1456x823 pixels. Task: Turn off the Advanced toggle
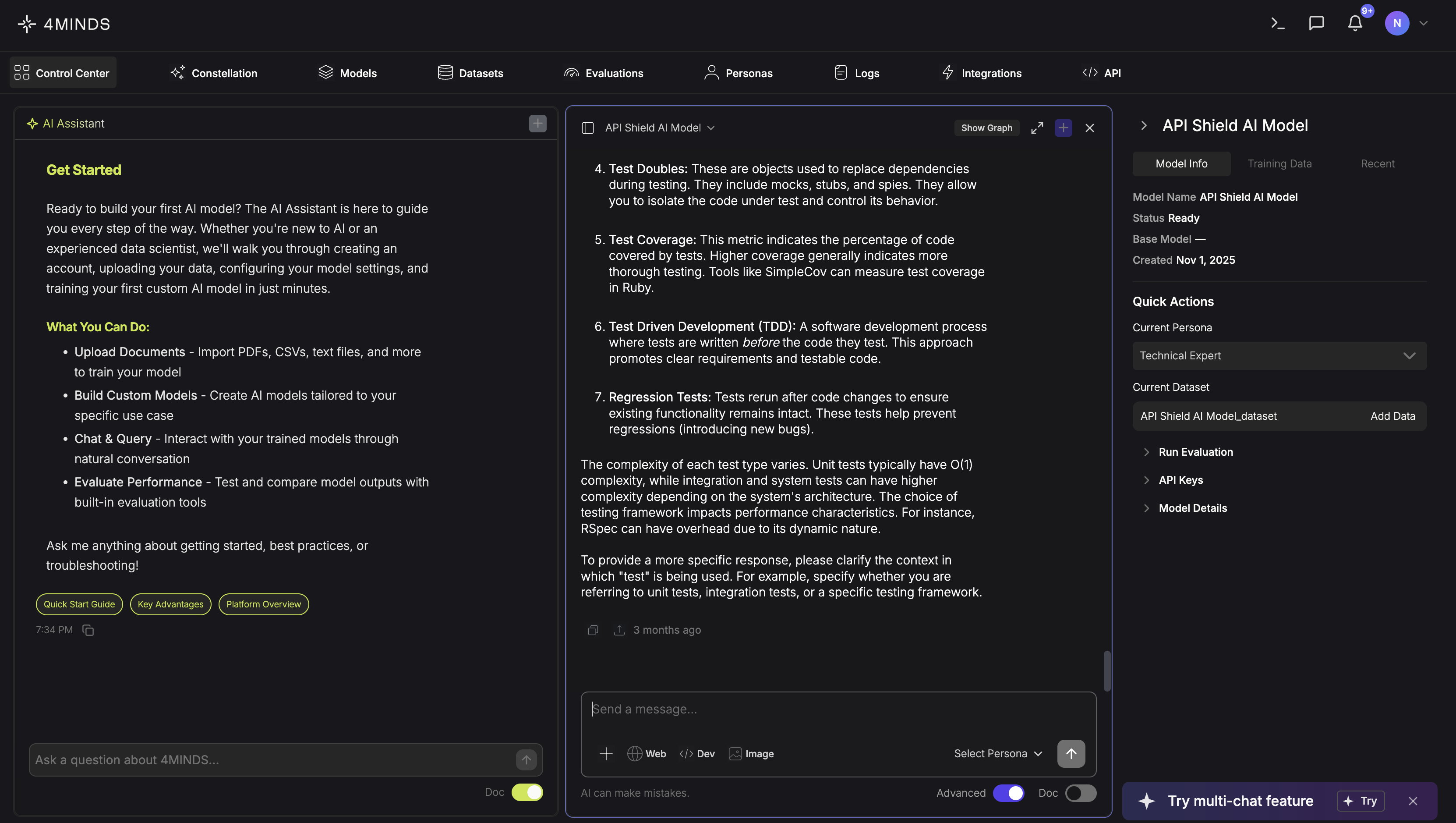pyautogui.click(x=1008, y=793)
